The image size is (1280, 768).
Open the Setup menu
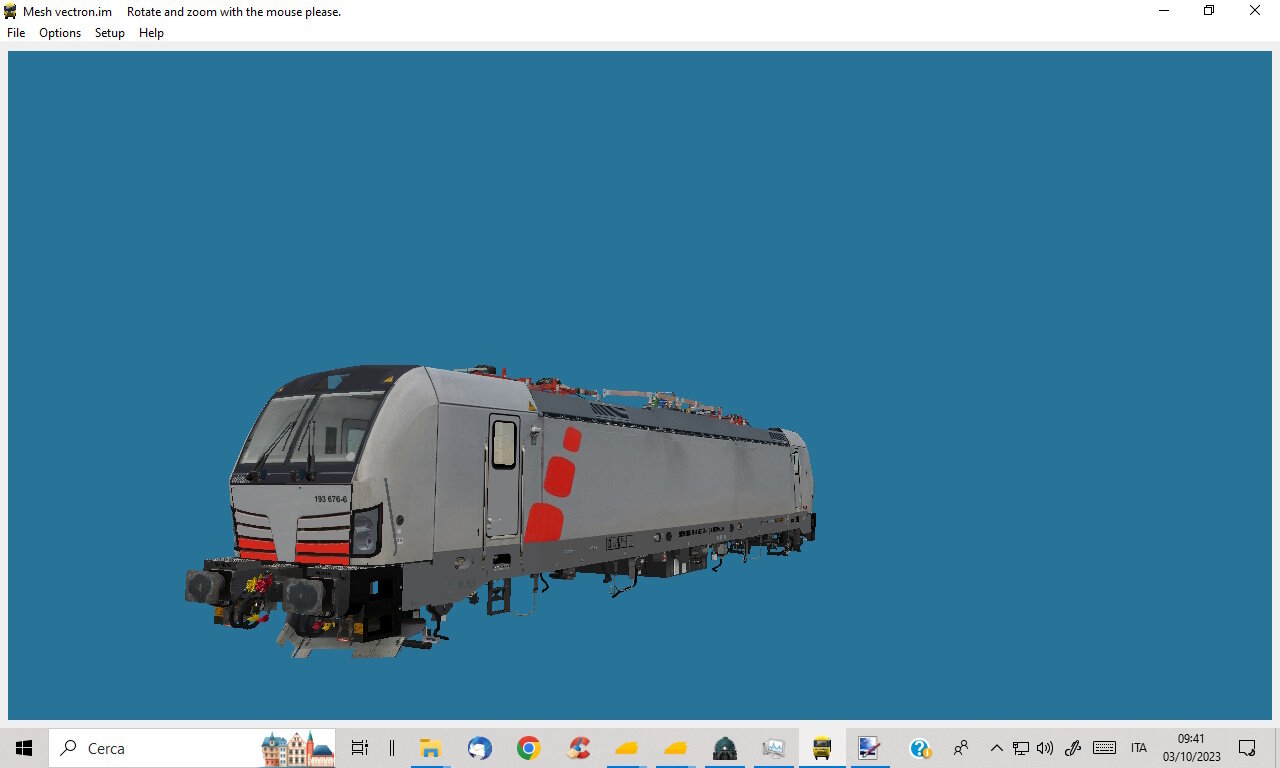(110, 33)
